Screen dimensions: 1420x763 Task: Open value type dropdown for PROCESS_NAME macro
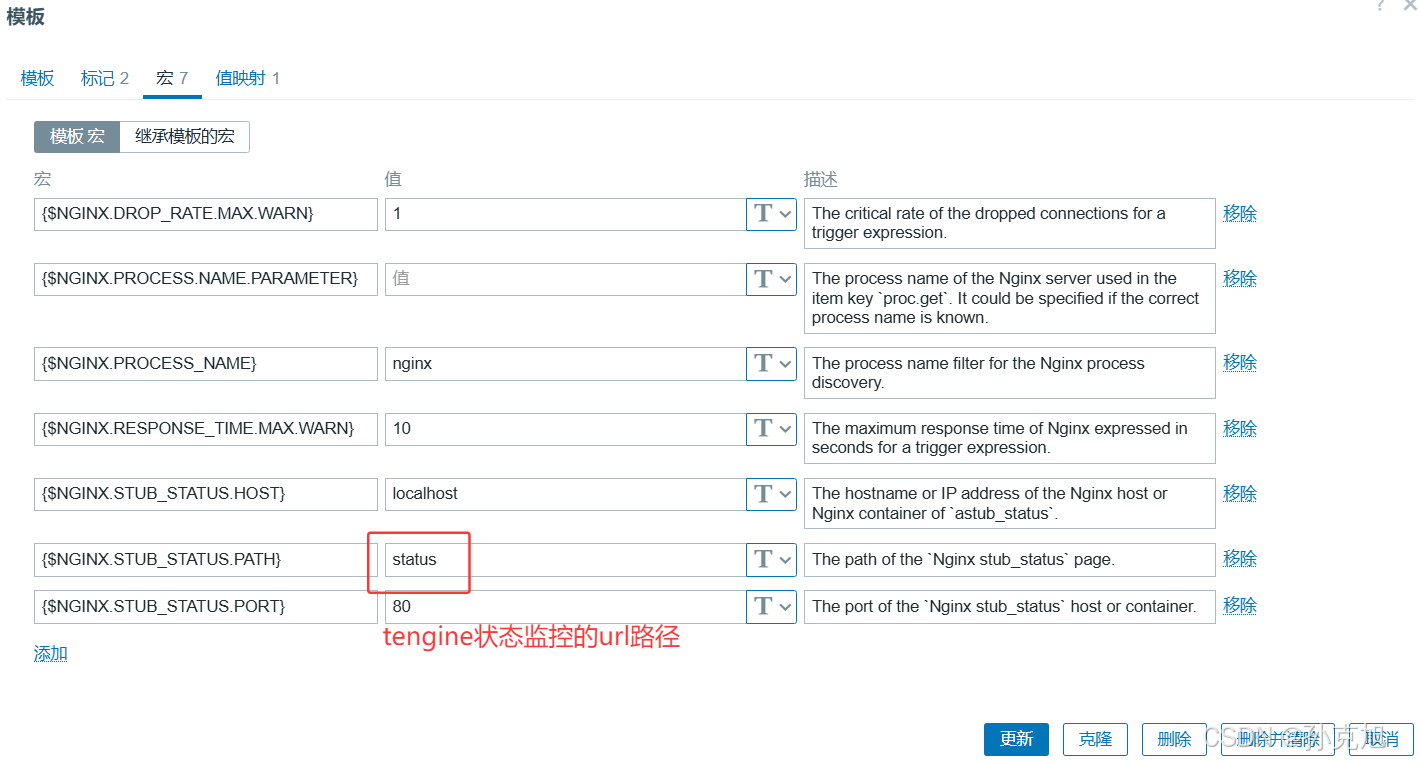click(771, 363)
